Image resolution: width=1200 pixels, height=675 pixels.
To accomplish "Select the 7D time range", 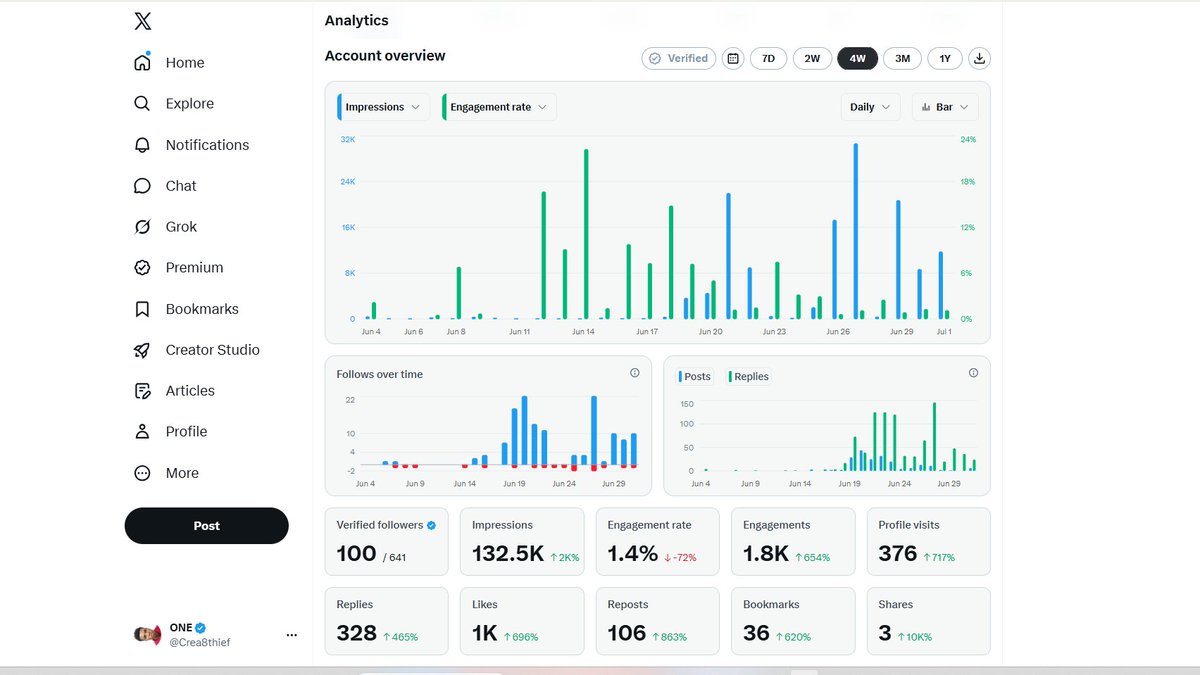I will pos(768,58).
